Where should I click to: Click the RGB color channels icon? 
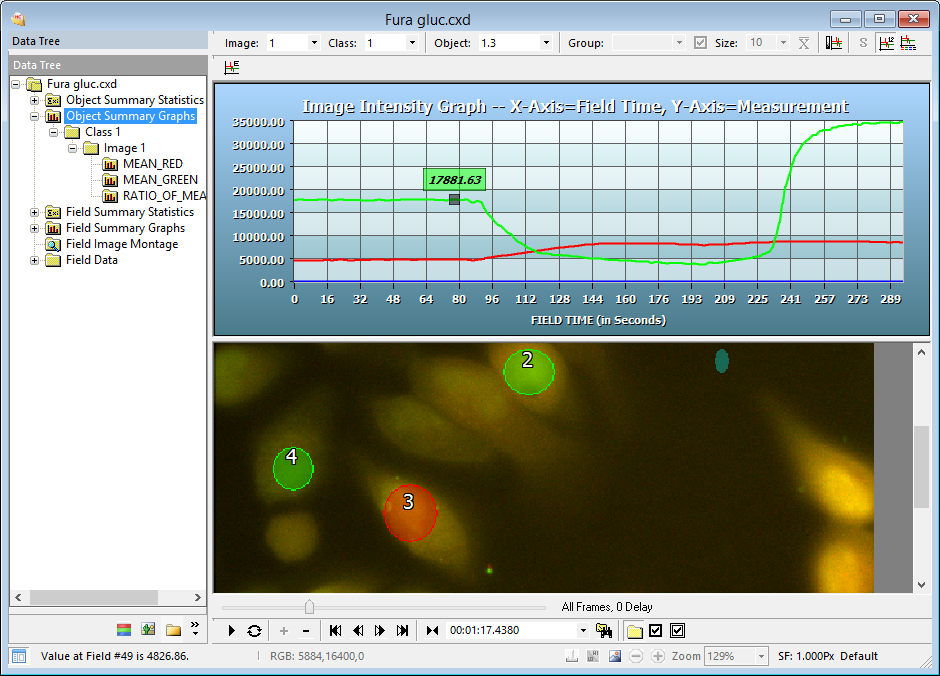pyautogui.click(x=124, y=630)
